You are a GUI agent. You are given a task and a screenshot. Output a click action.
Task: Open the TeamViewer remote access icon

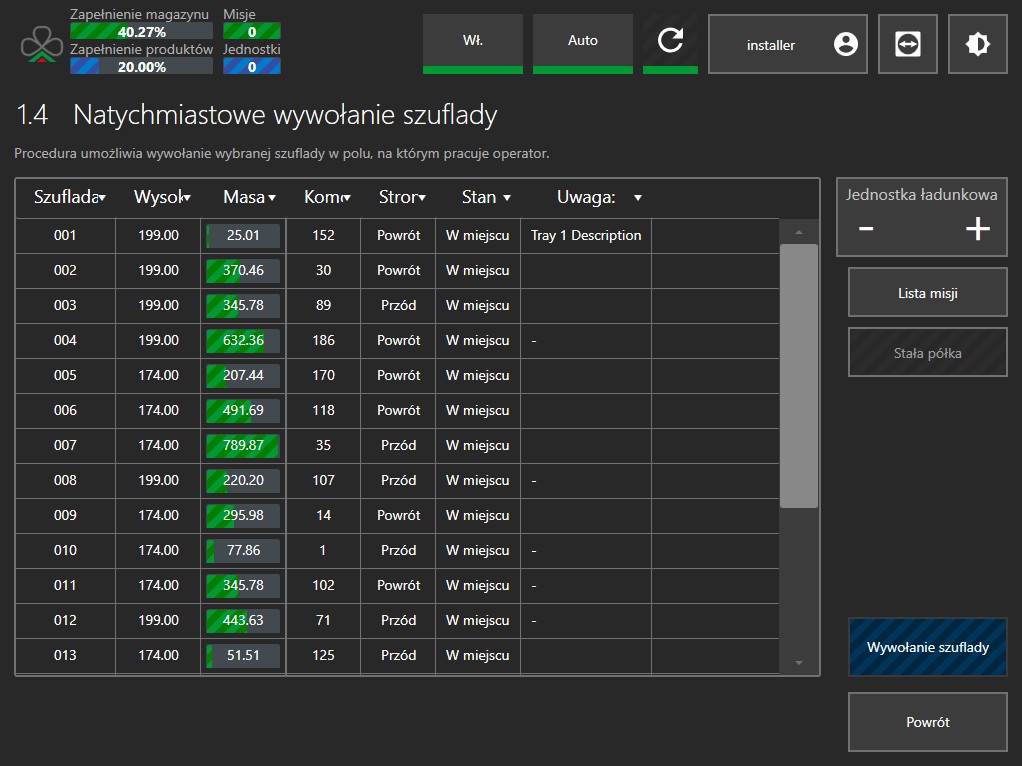pos(907,44)
